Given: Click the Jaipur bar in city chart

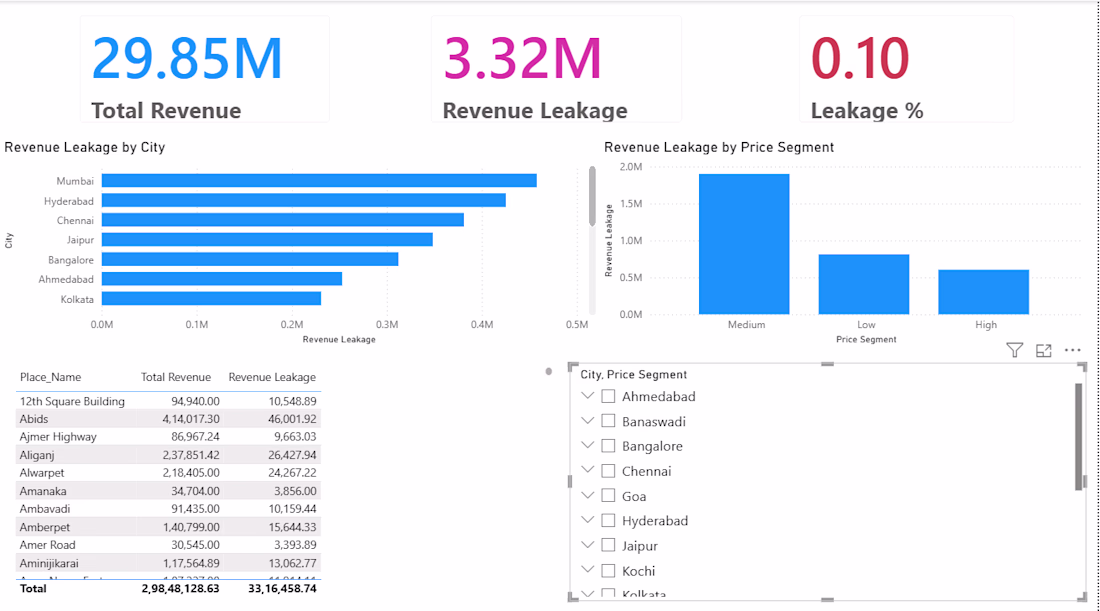Looking at the screenshot, I should tap(267, 240).
